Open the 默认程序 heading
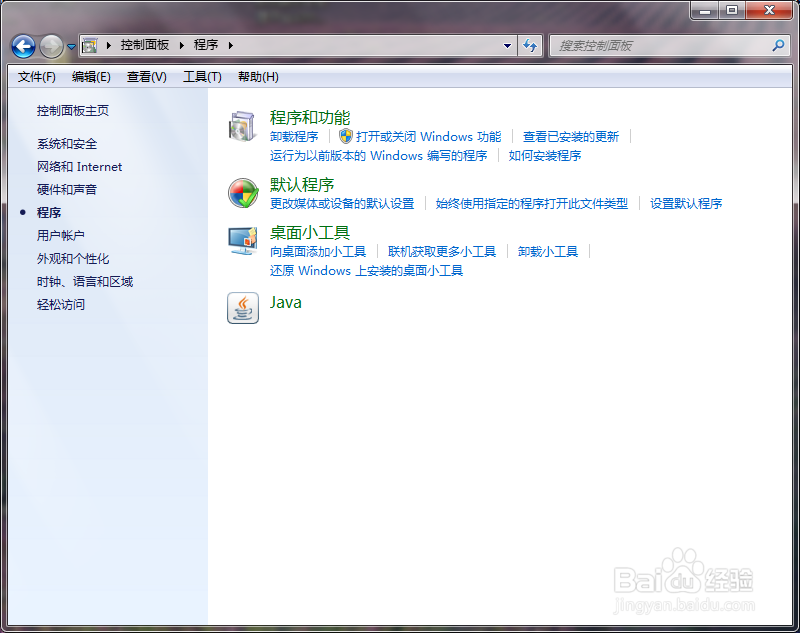The width and height of the screenshot is (800, 633). (302, 185)
